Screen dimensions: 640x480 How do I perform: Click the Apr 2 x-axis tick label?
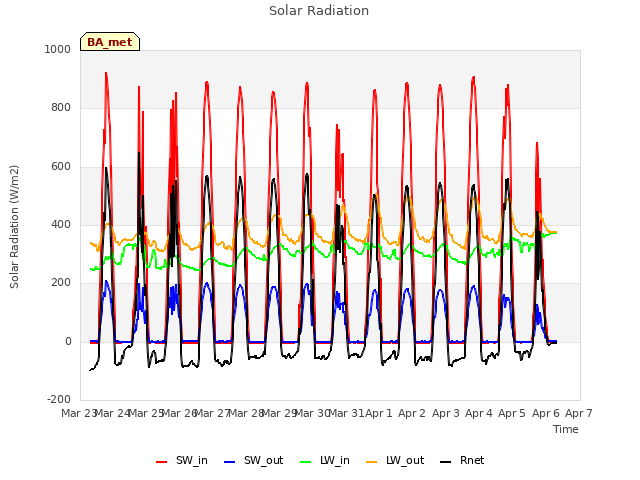tap(412, 413)
